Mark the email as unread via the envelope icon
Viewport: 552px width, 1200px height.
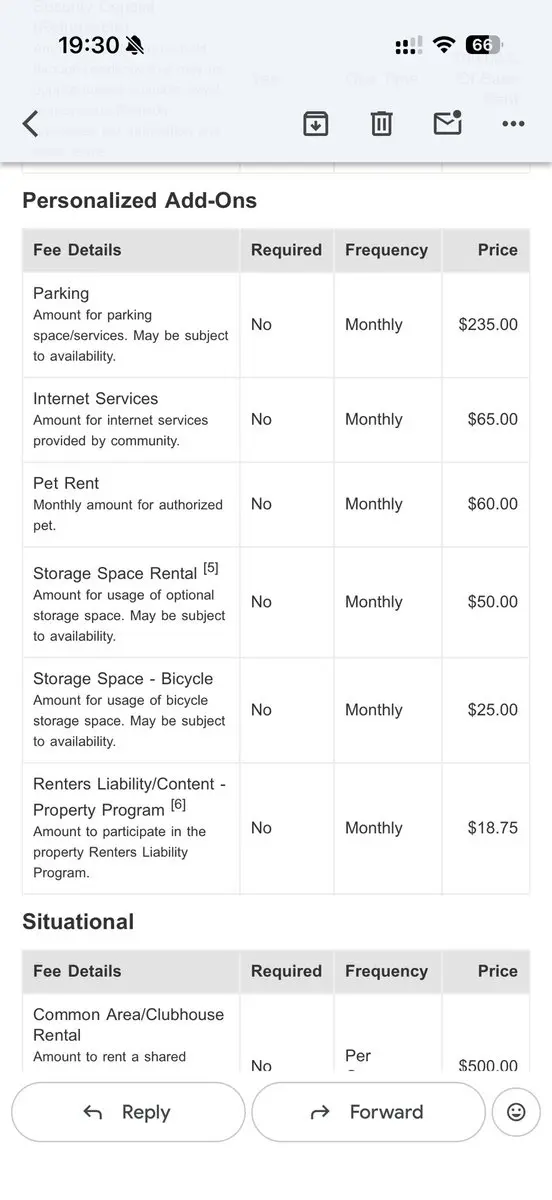tap(447, 123)
